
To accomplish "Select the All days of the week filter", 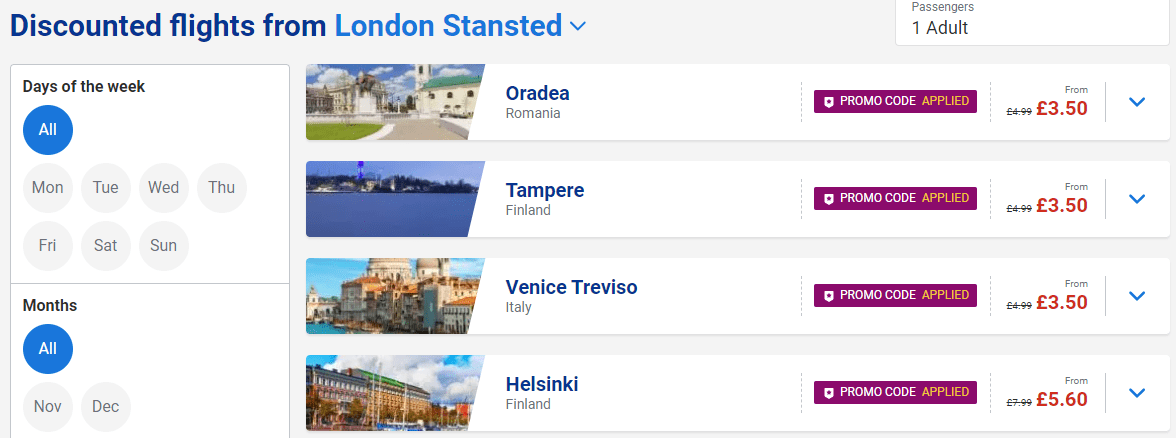I will (48, 130).
